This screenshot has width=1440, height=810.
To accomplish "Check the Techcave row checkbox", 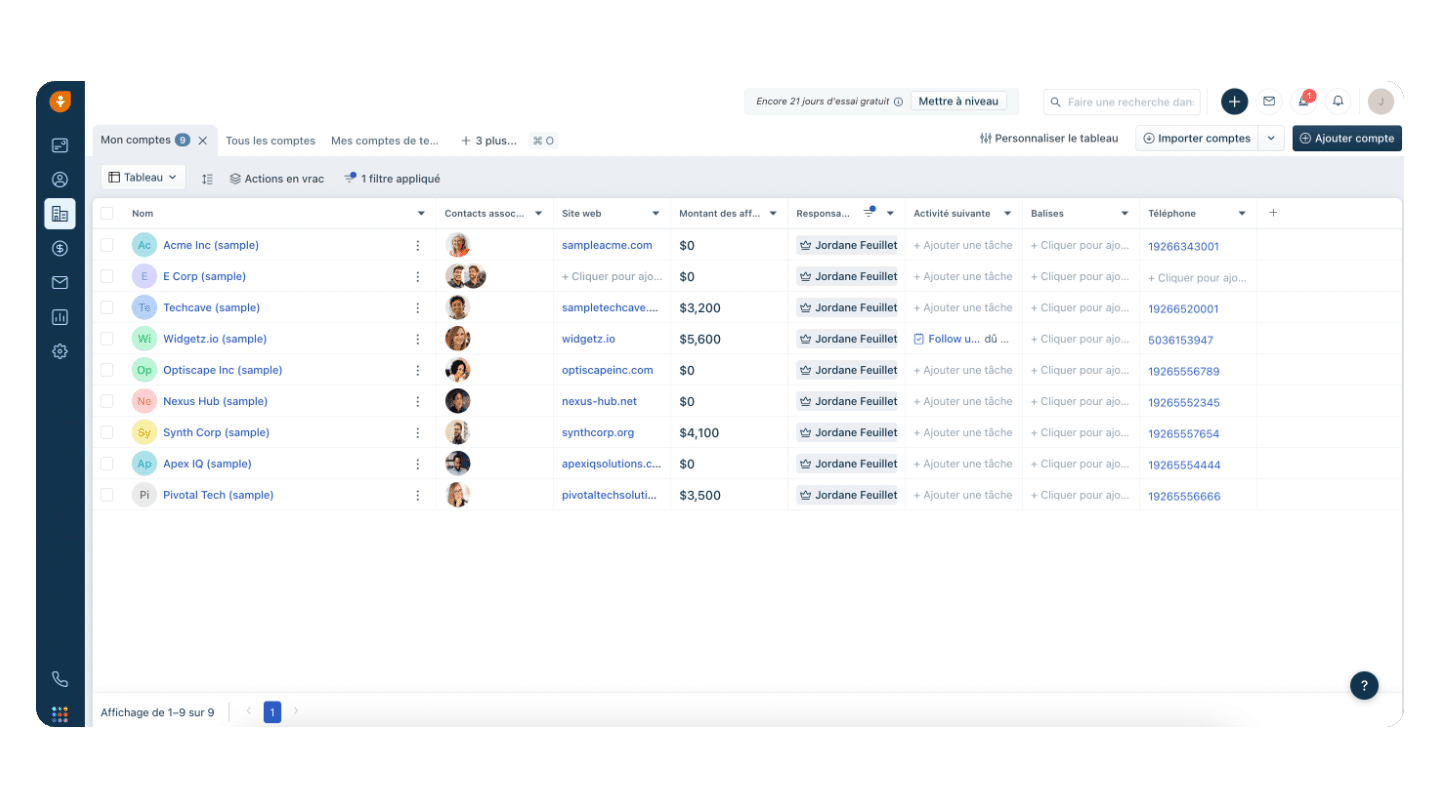I will pyautogui.click(x=107, y=308).
